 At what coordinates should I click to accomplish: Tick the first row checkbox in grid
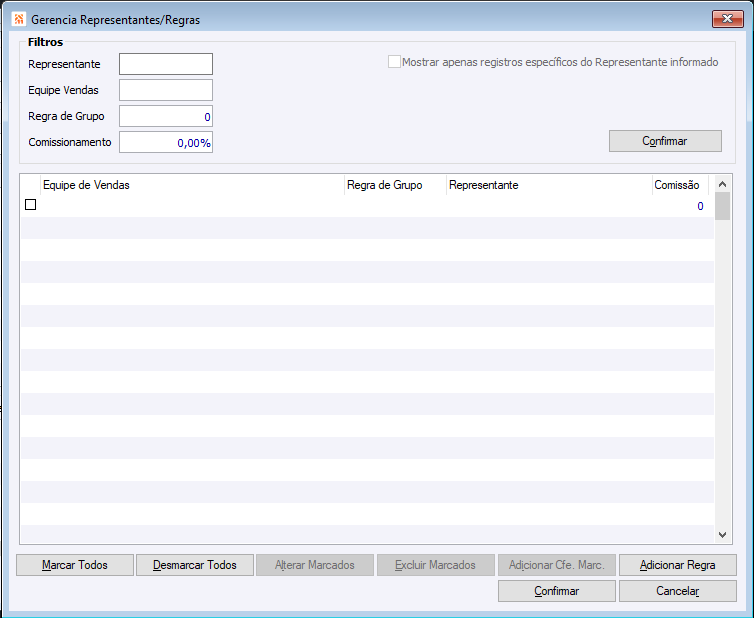[30, 205]
